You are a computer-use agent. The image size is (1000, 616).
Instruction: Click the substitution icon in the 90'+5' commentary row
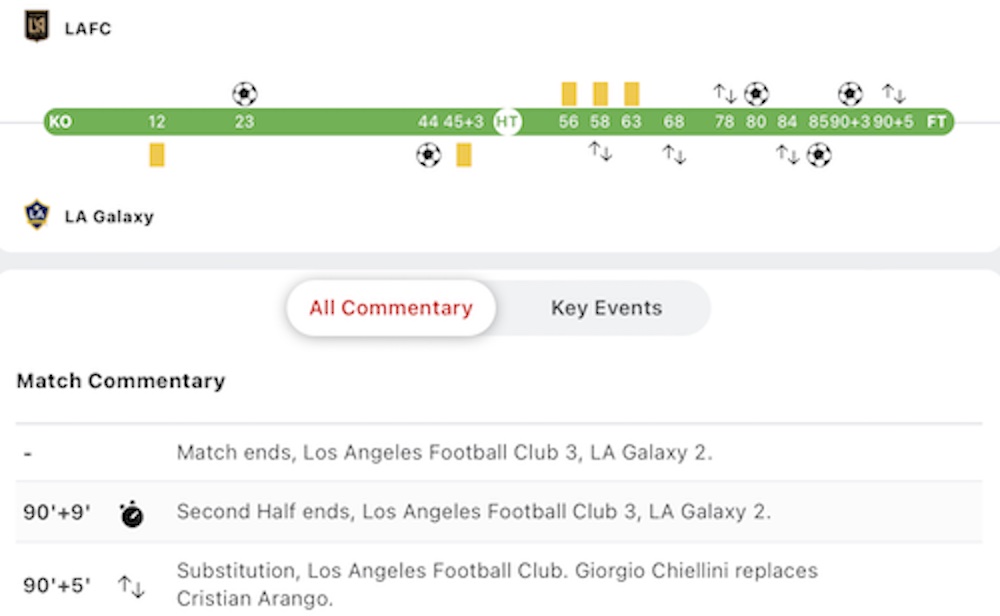(131, 585)
